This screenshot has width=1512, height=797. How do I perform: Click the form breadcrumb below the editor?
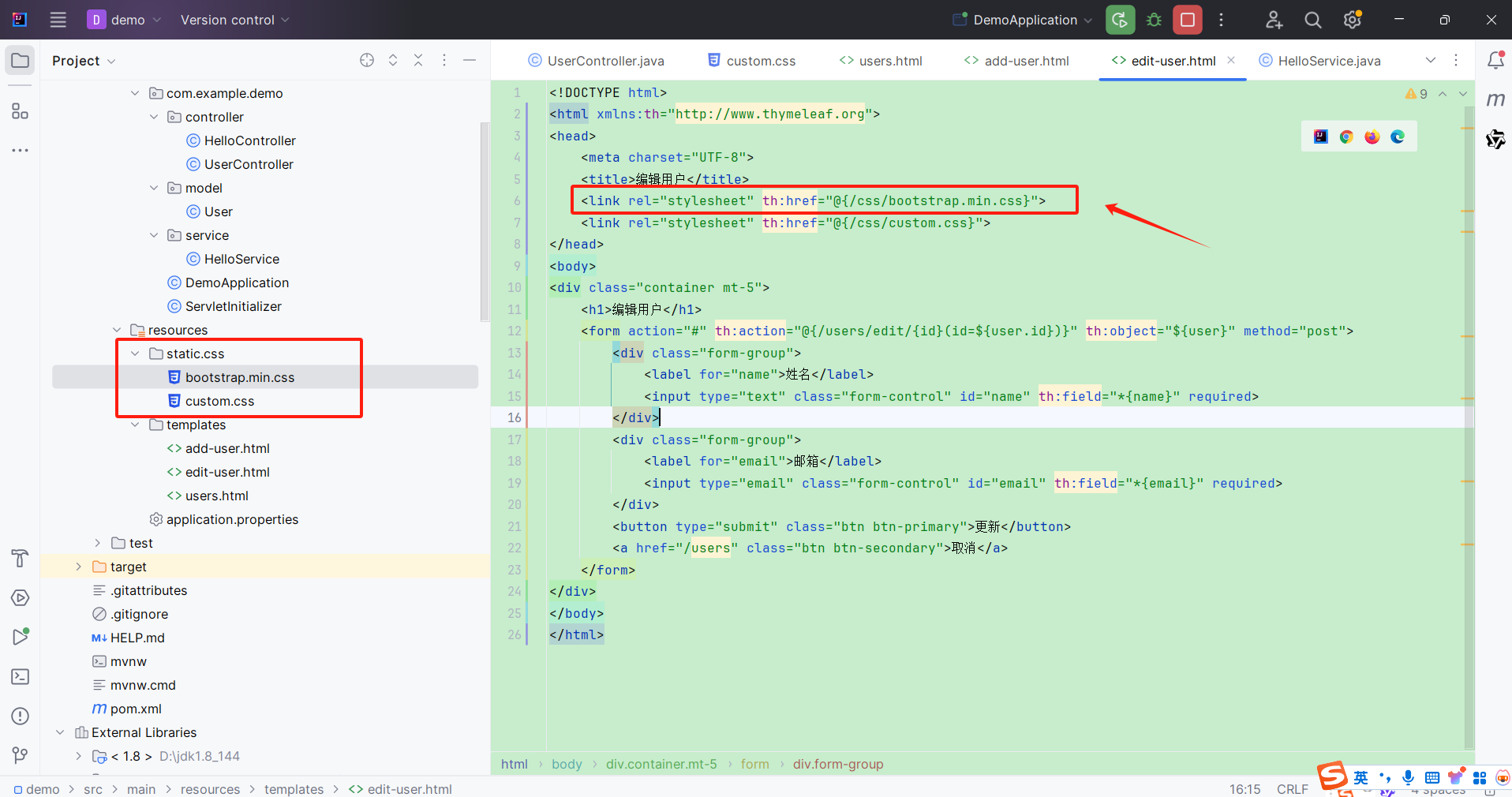[x=754, y=764]
